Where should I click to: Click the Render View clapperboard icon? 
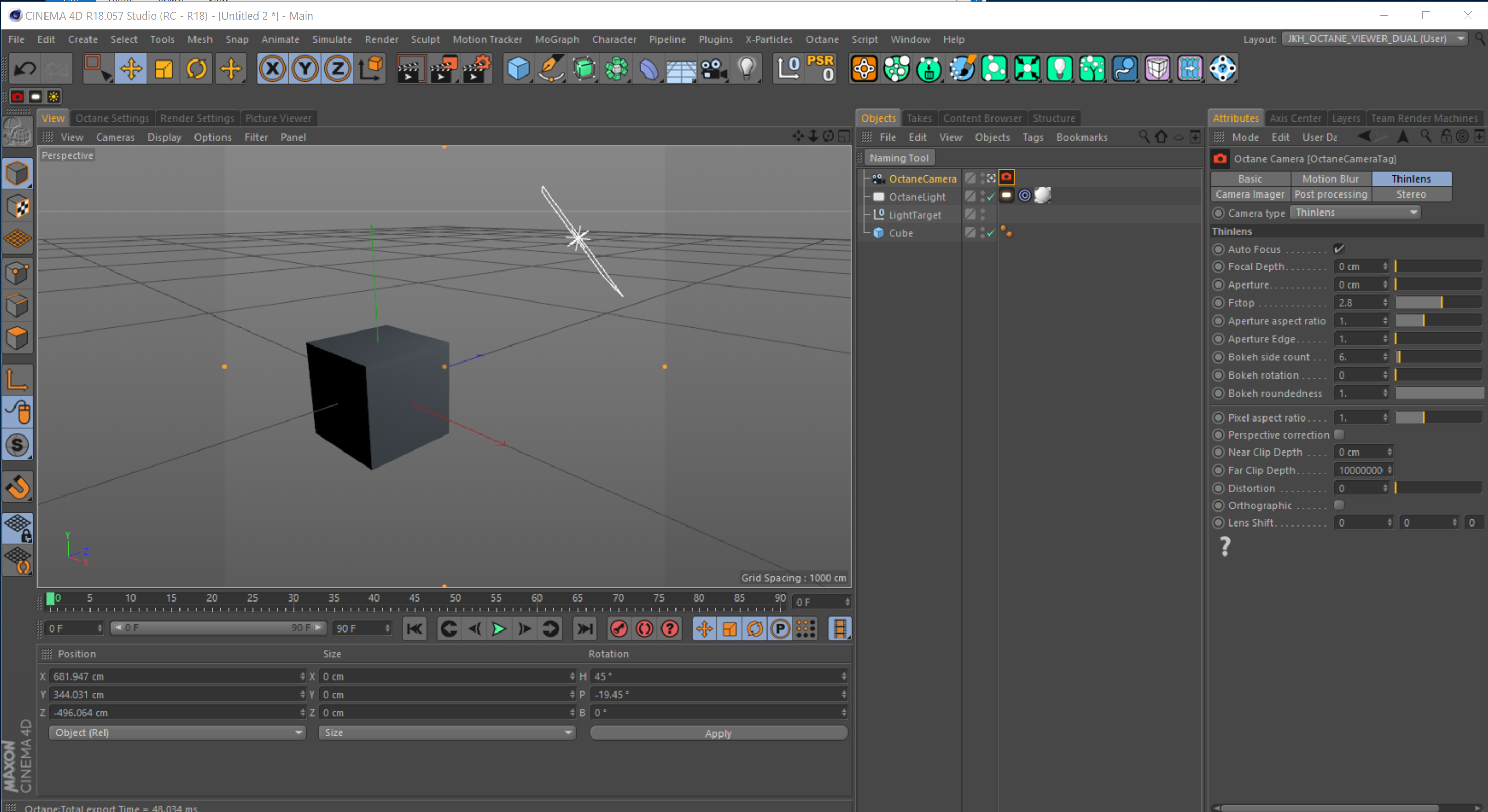[x=411, y=69]
